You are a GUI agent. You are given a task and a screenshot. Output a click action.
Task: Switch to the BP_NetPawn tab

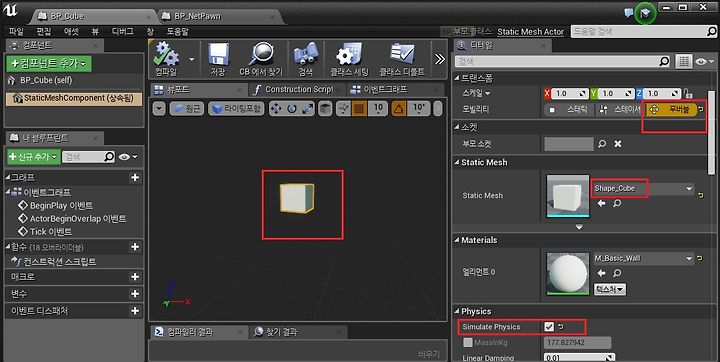[x=197, y=16]
